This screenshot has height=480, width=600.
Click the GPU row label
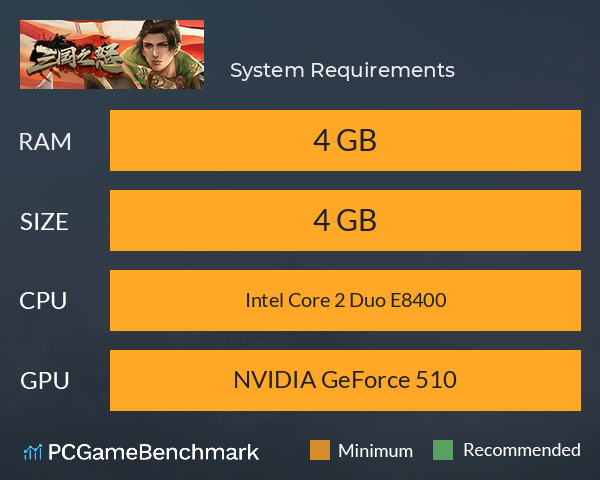coord(45,381)
